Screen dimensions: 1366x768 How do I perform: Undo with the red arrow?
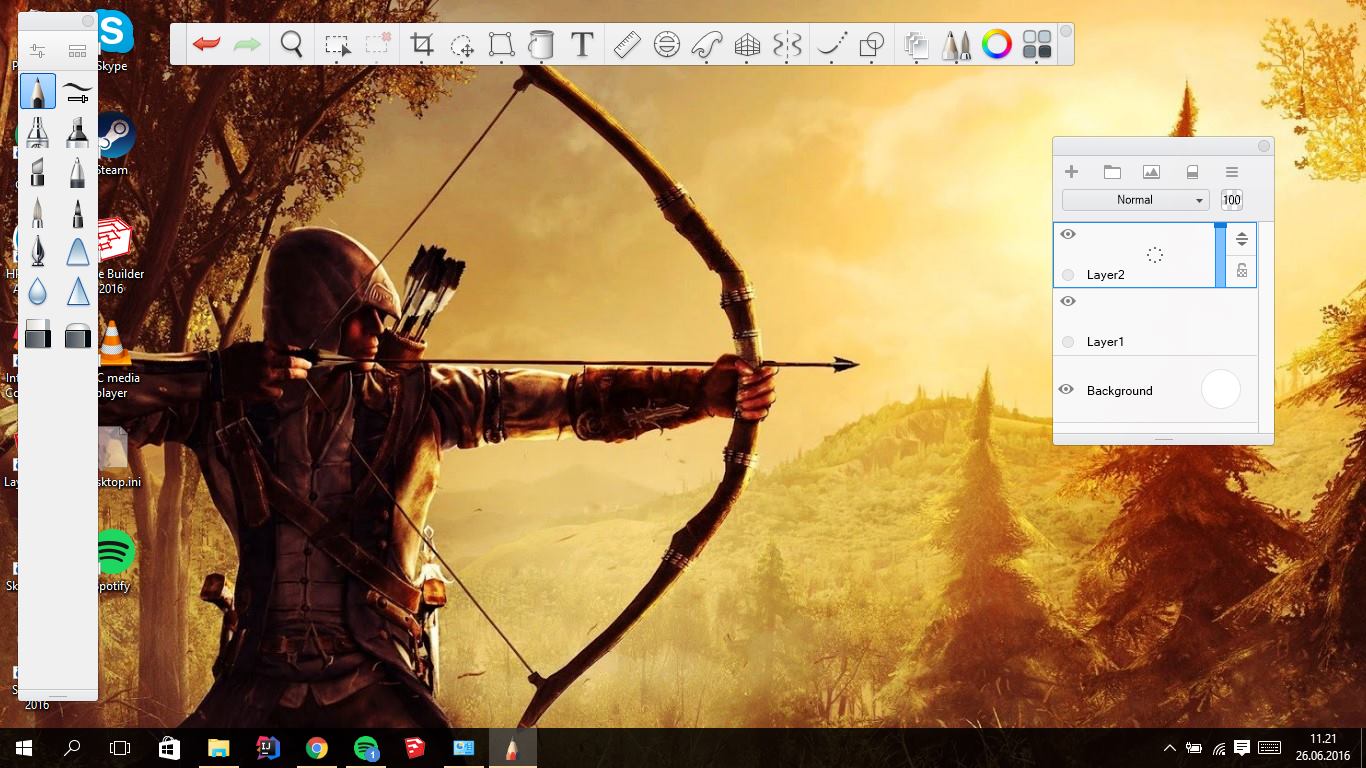(x=207, y=44)
